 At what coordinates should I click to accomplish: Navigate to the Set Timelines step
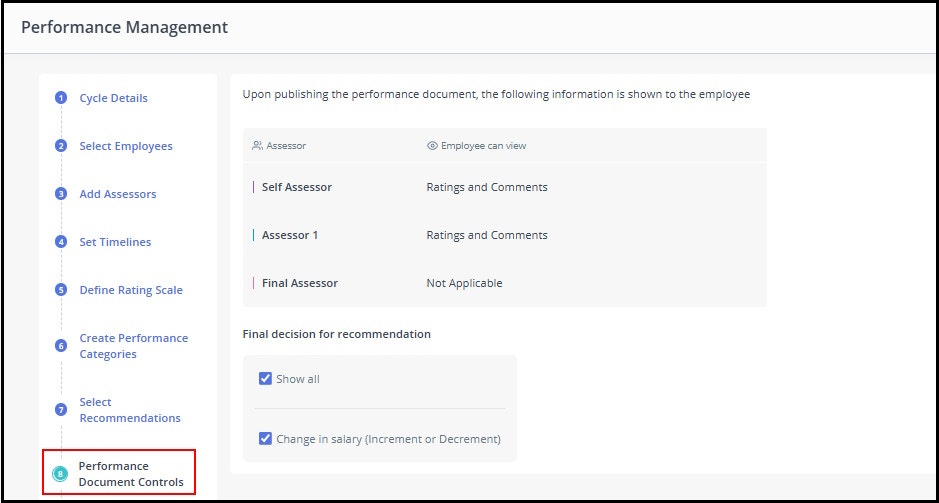(116, 242)
